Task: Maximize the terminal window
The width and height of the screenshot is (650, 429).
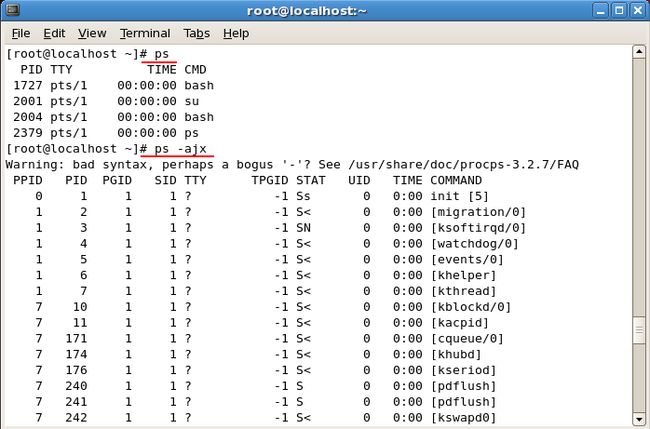Action: click(619, 10)
